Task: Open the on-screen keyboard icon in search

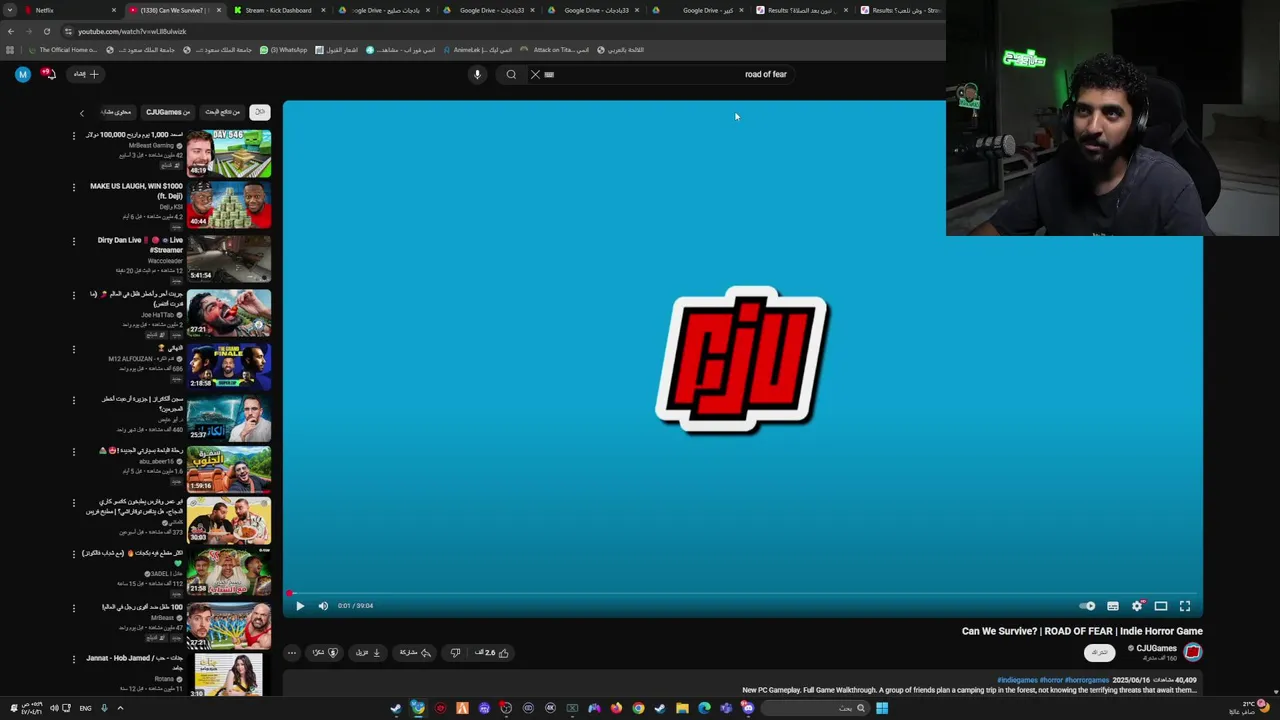Action: tap(549, 74)
